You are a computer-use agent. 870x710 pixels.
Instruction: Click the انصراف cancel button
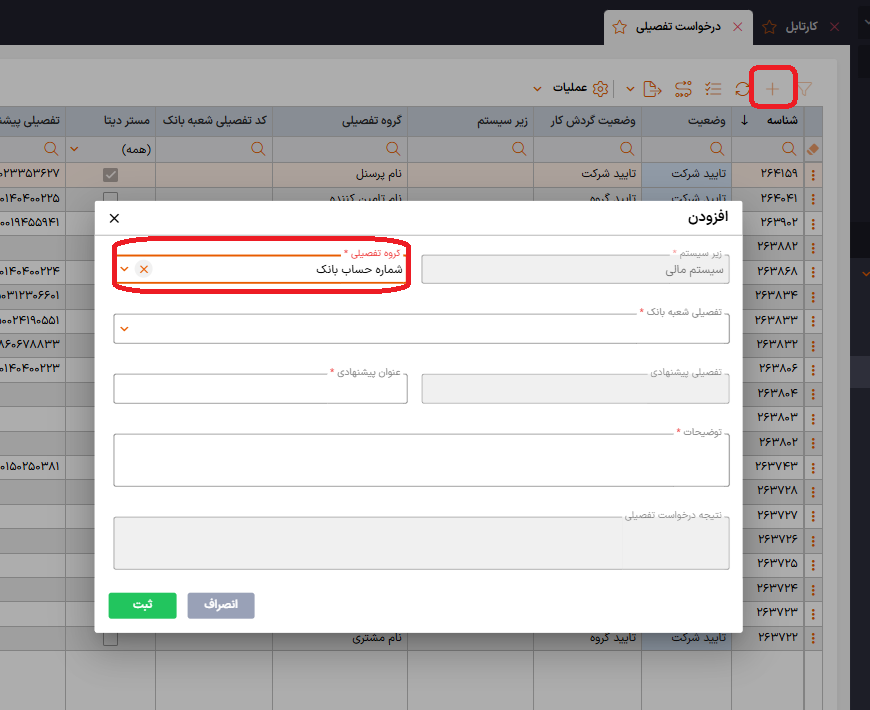tap(220, 605)
